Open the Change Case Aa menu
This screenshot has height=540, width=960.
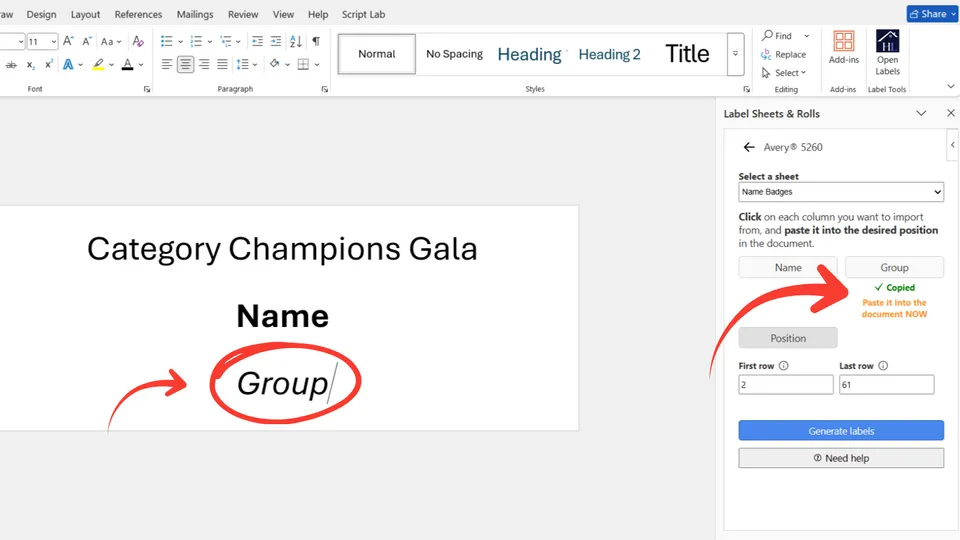coord(111,41)
